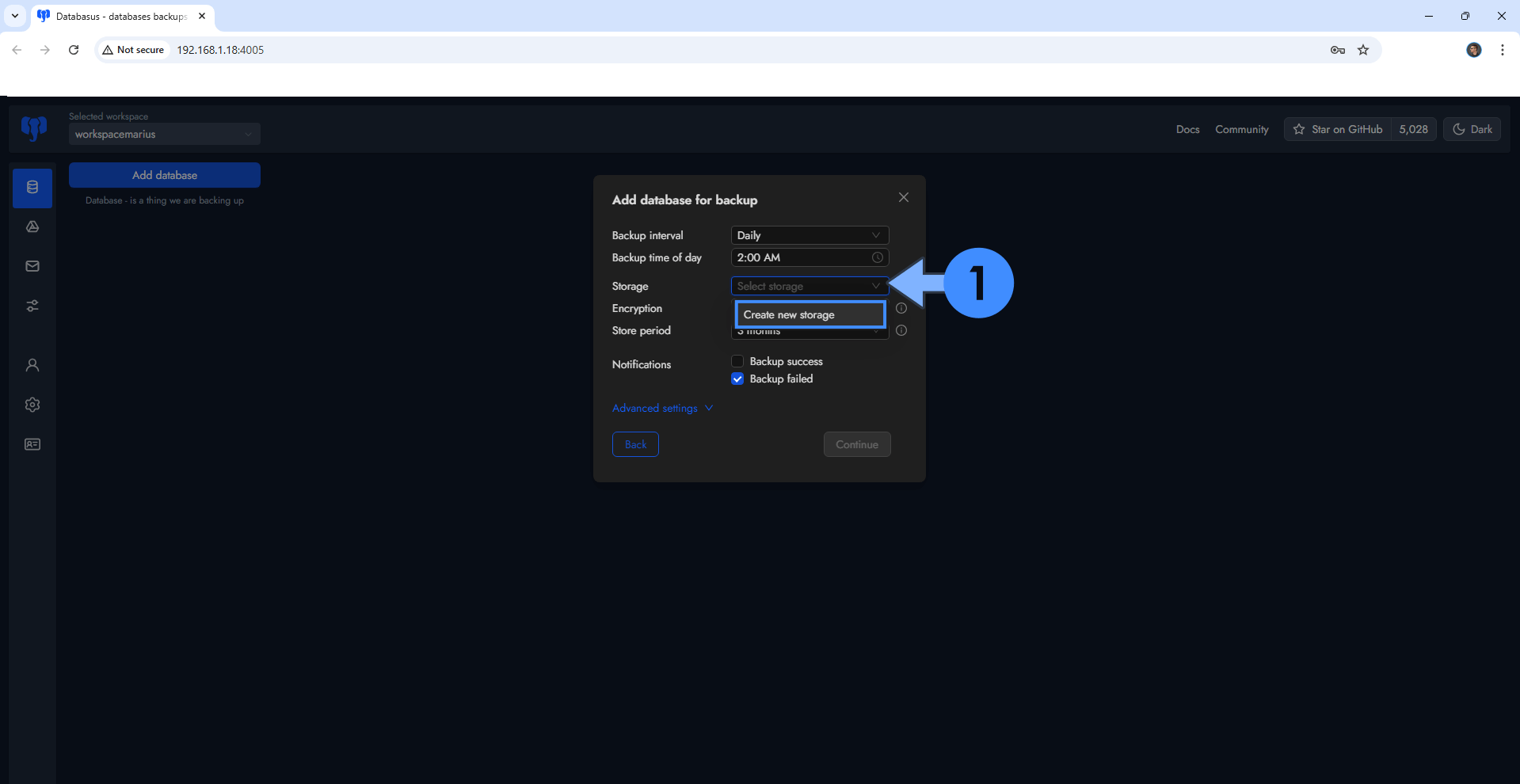Screen dimensions: 1520x784
Task: Click the Store period info icon
Action: tap(901, 330)
